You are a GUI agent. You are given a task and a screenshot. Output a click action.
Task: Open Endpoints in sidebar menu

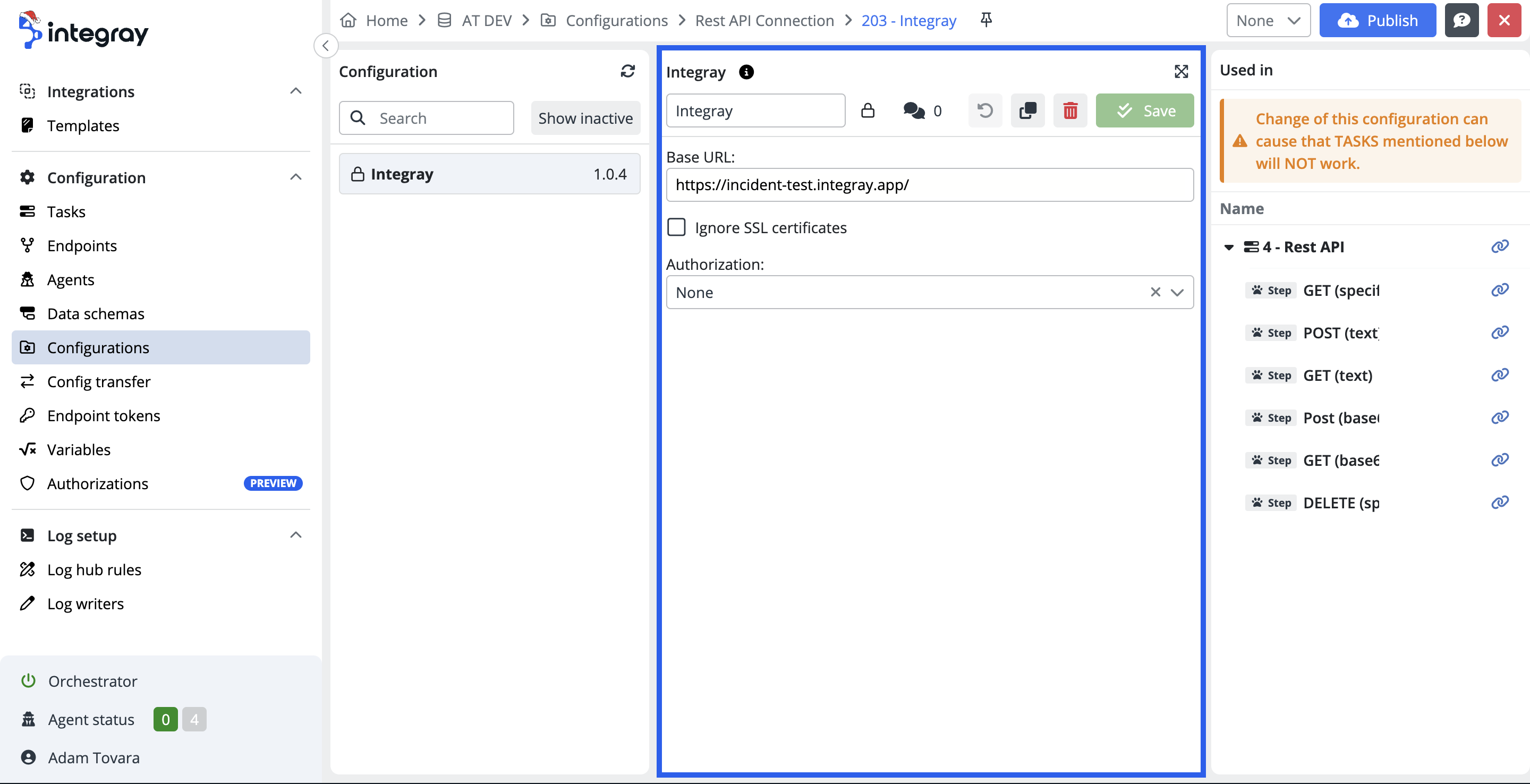pyautogui.click(x=82, y=245)
